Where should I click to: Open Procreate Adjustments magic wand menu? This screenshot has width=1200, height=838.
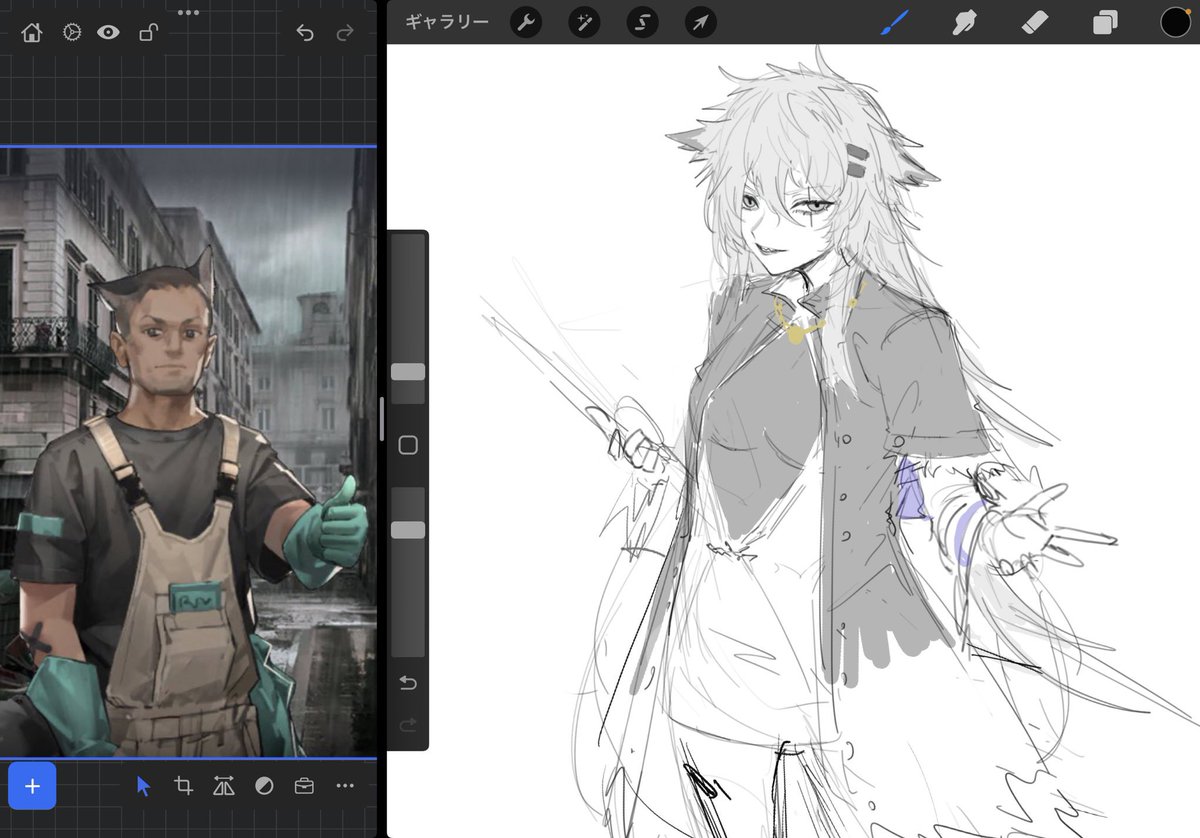(x=584, y=22)
